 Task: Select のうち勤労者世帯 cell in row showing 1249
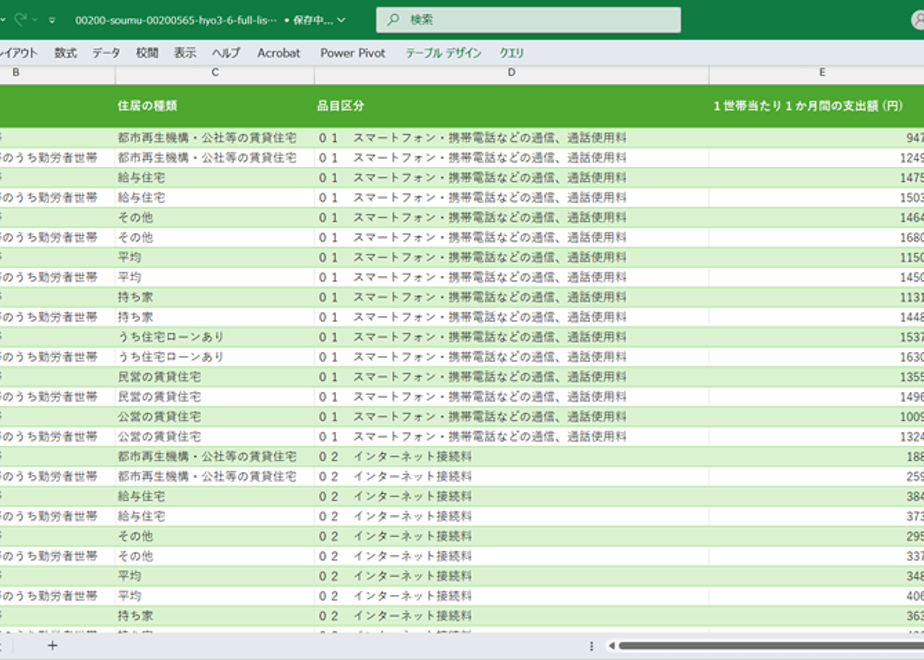[x=57, y=158]
